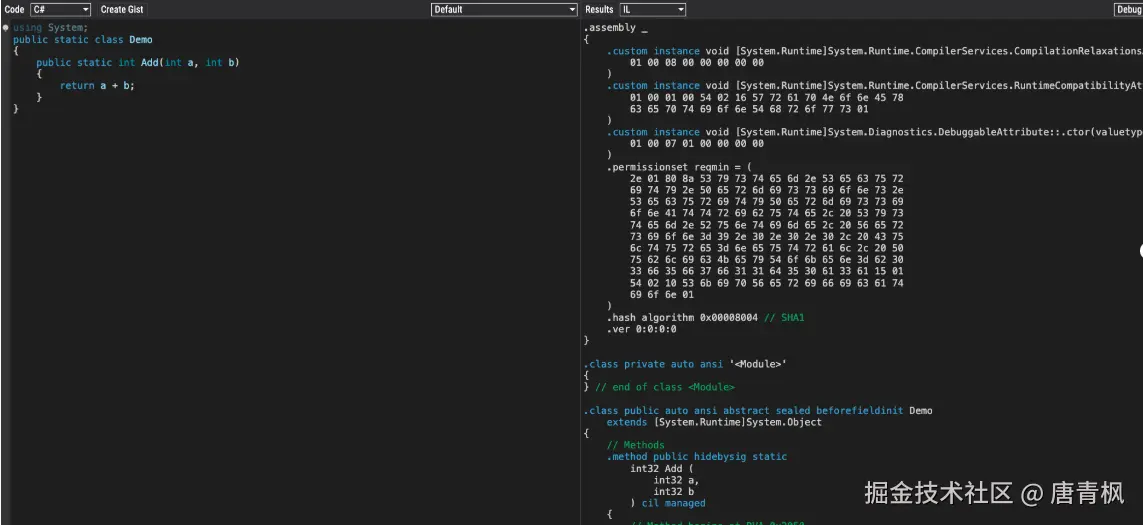Click the "Results" label in top bar
This screenshot has width=1143, height=525.
[599, 9]
